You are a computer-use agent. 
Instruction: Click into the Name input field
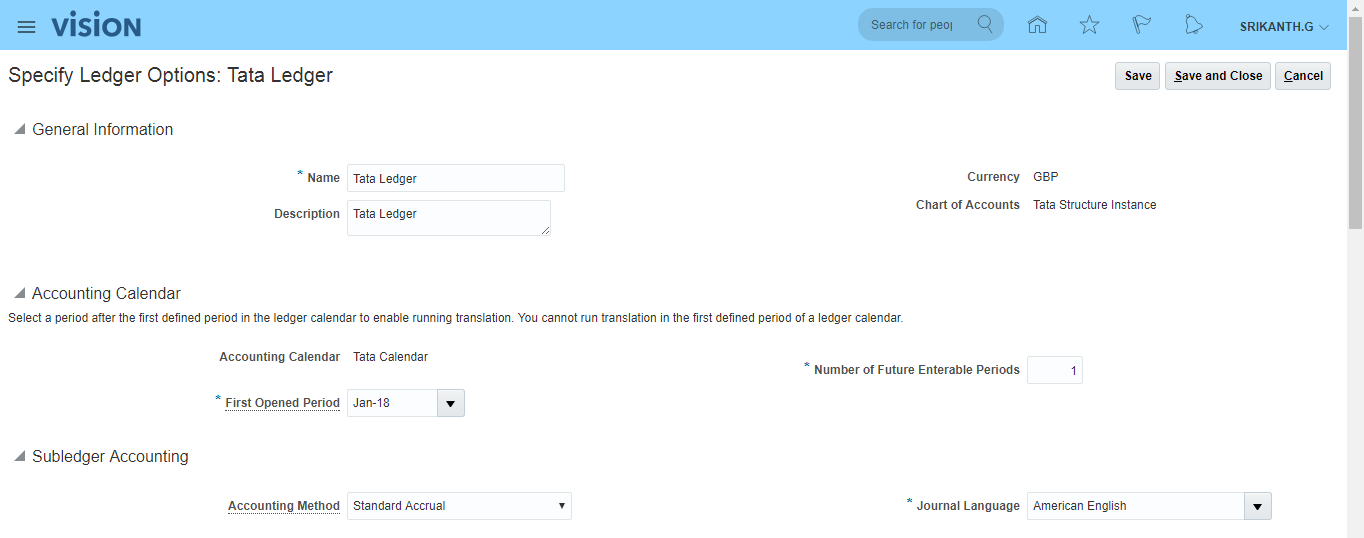click(x=455, y=178)
